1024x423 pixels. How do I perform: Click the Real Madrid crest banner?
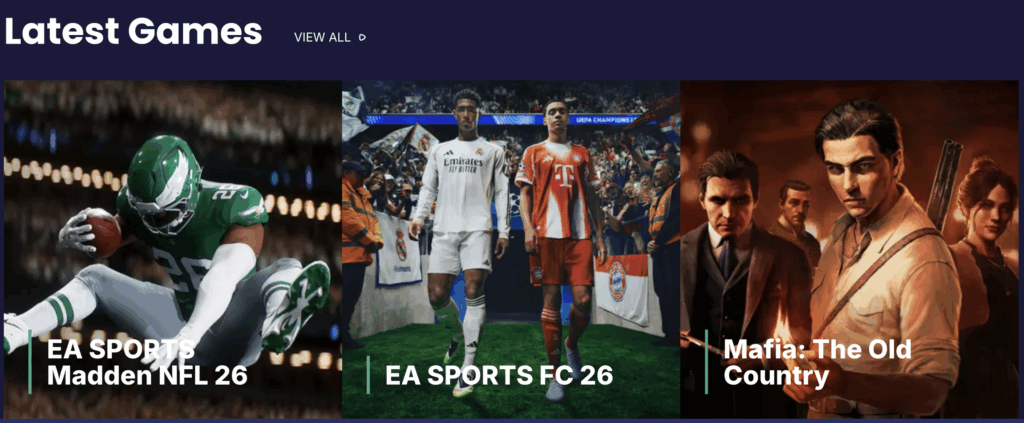point(399,248)
